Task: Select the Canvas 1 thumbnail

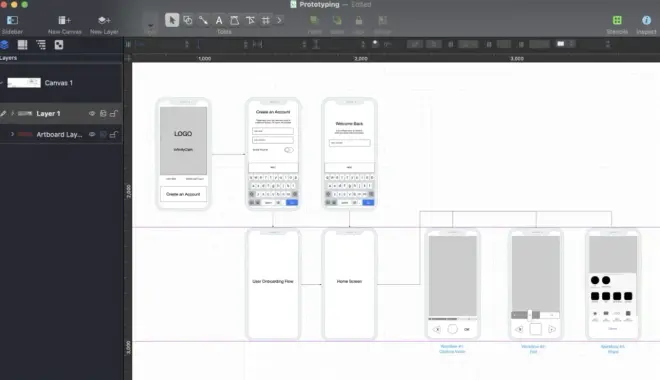Action: (24, 83)
